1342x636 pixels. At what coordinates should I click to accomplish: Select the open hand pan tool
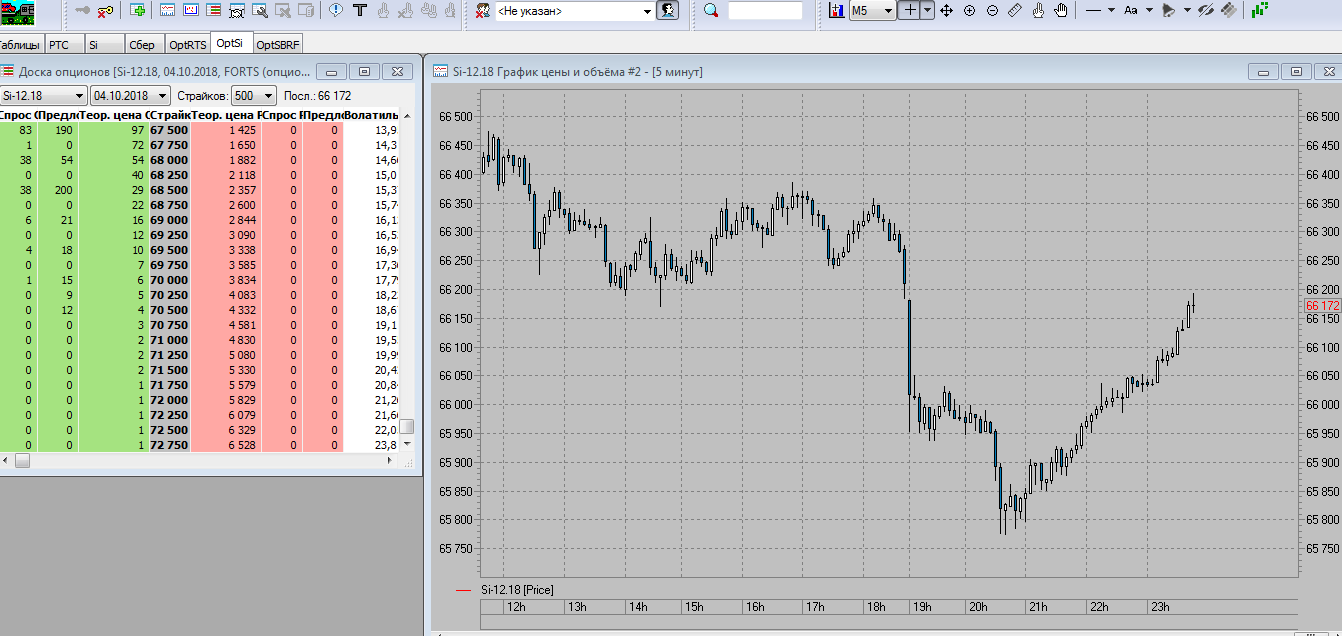1061,10
